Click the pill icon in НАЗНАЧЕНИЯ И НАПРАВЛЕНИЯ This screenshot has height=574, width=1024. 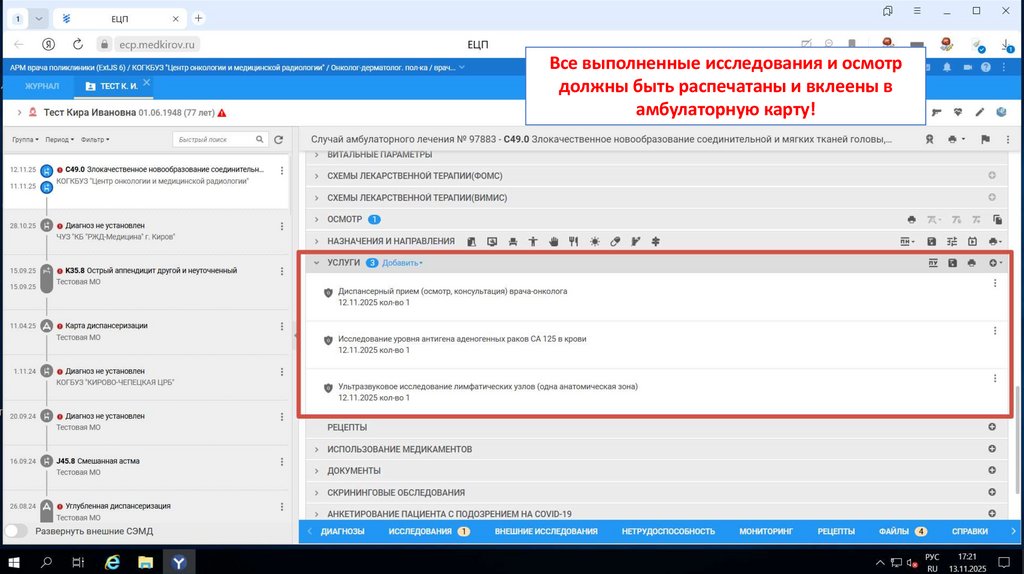point(615,242)
